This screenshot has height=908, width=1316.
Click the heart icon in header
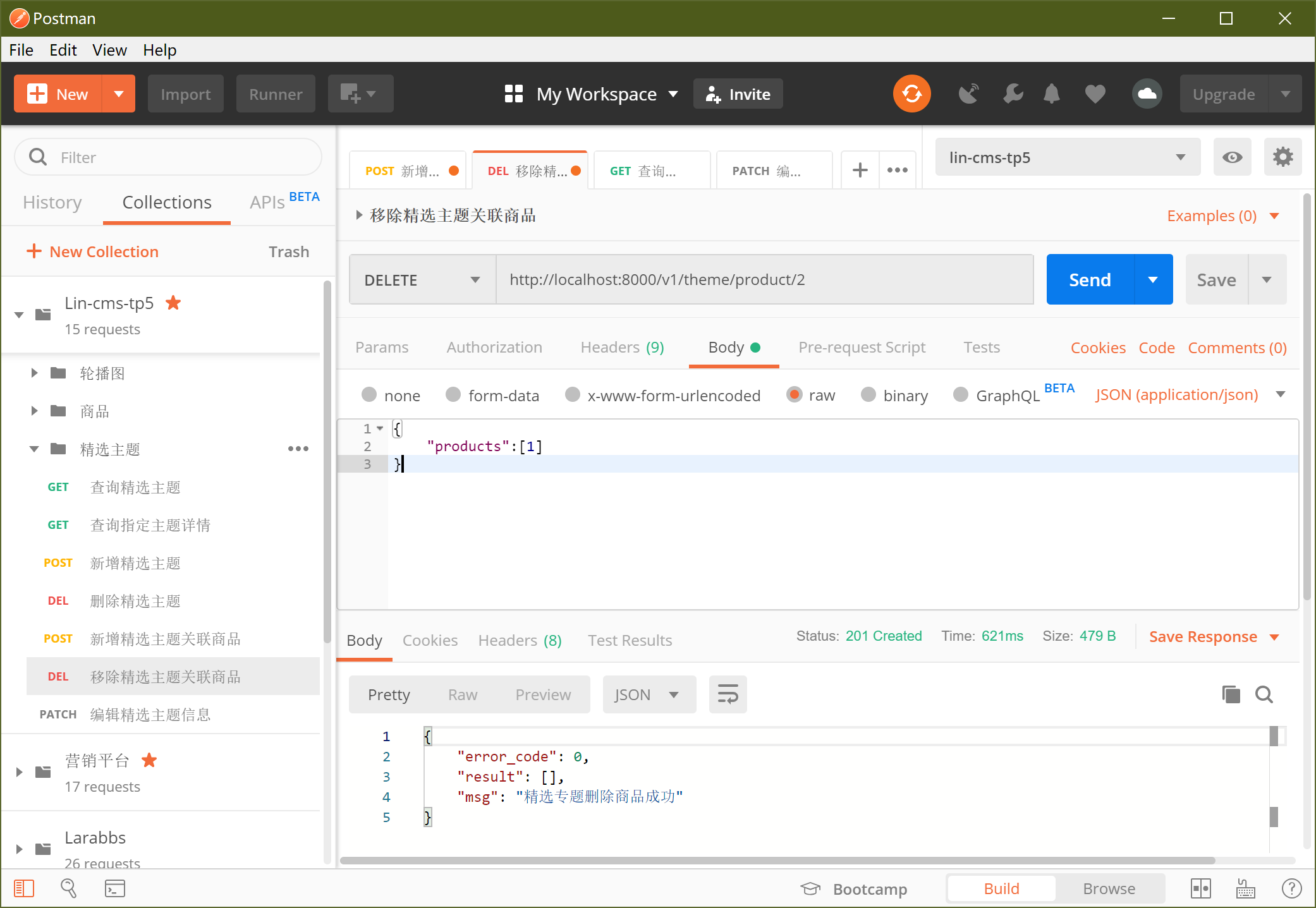tap(1095, 94)
